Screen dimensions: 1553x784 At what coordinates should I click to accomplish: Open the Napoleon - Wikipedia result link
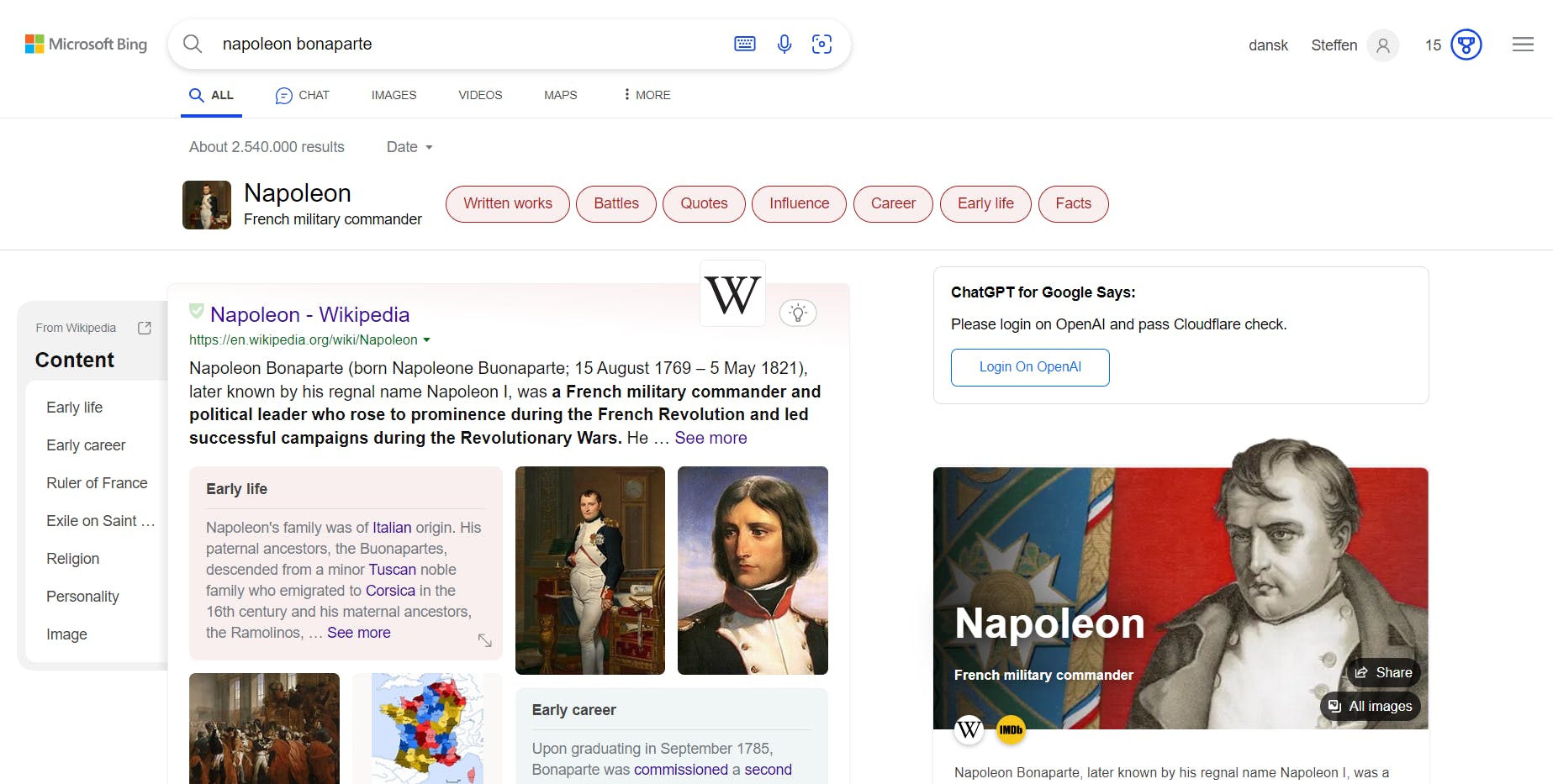[x=309, y=314]
